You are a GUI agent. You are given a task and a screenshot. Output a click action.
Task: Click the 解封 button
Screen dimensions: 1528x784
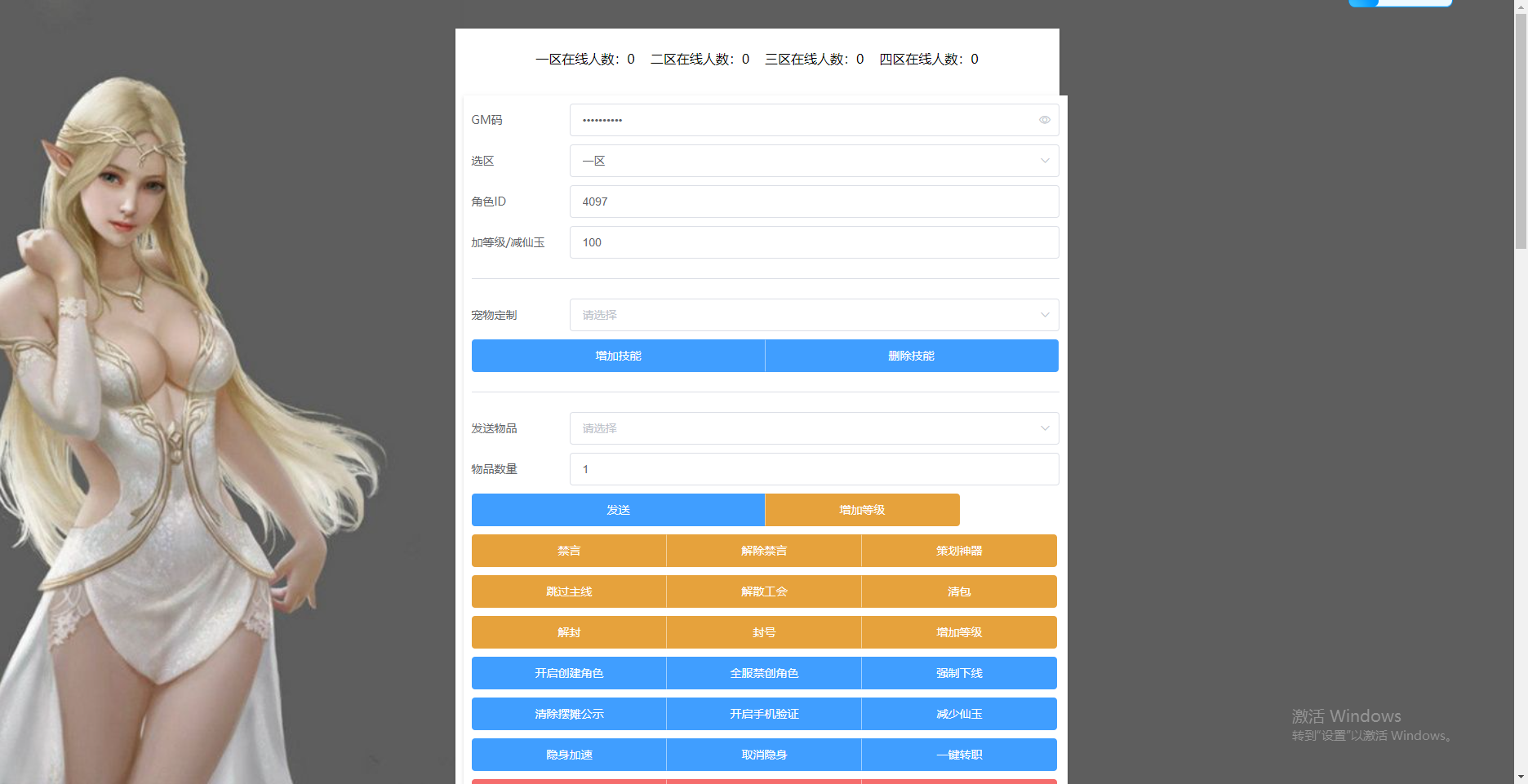(x=569, y=632)
